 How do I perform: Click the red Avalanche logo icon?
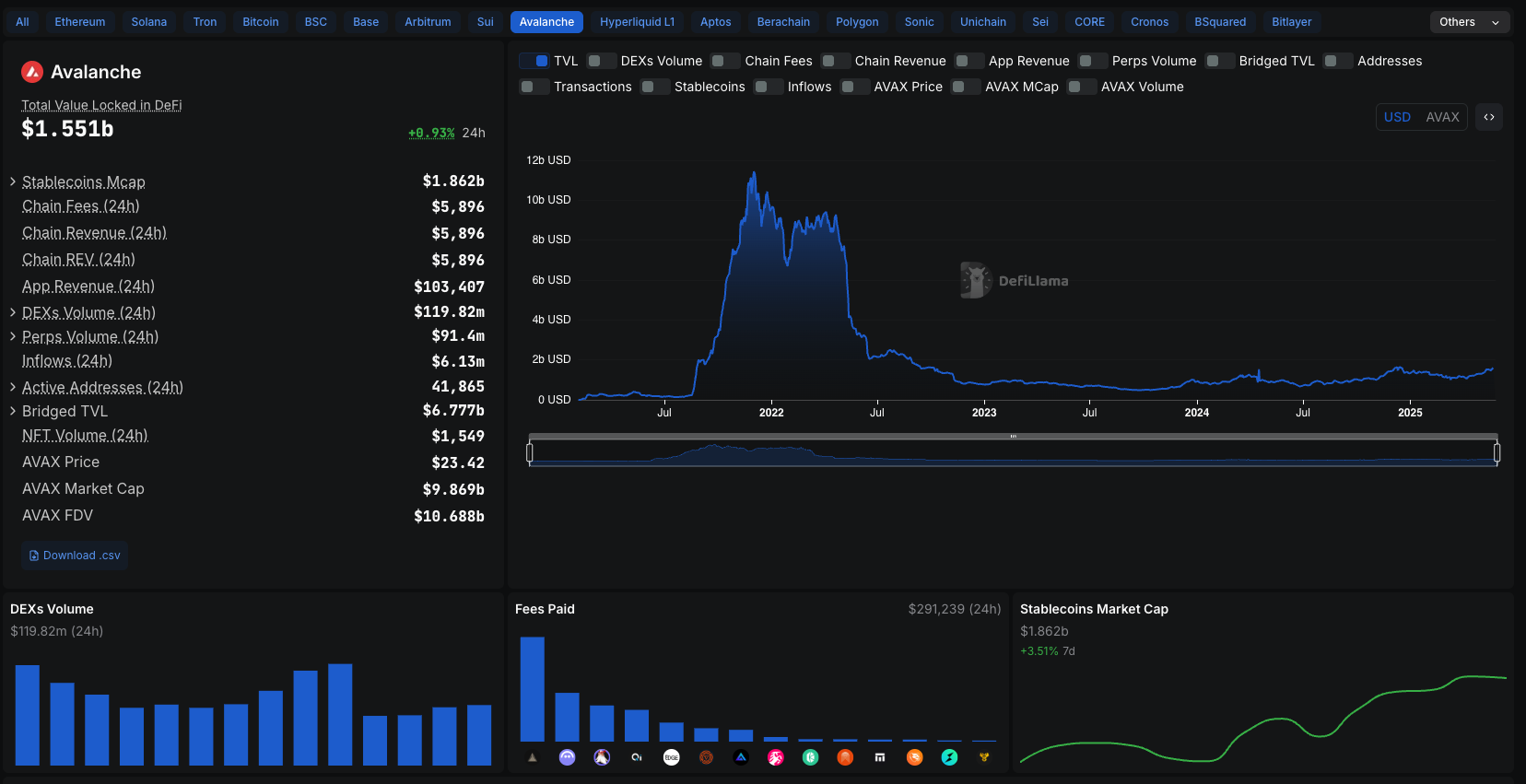[x=32, y=72]
